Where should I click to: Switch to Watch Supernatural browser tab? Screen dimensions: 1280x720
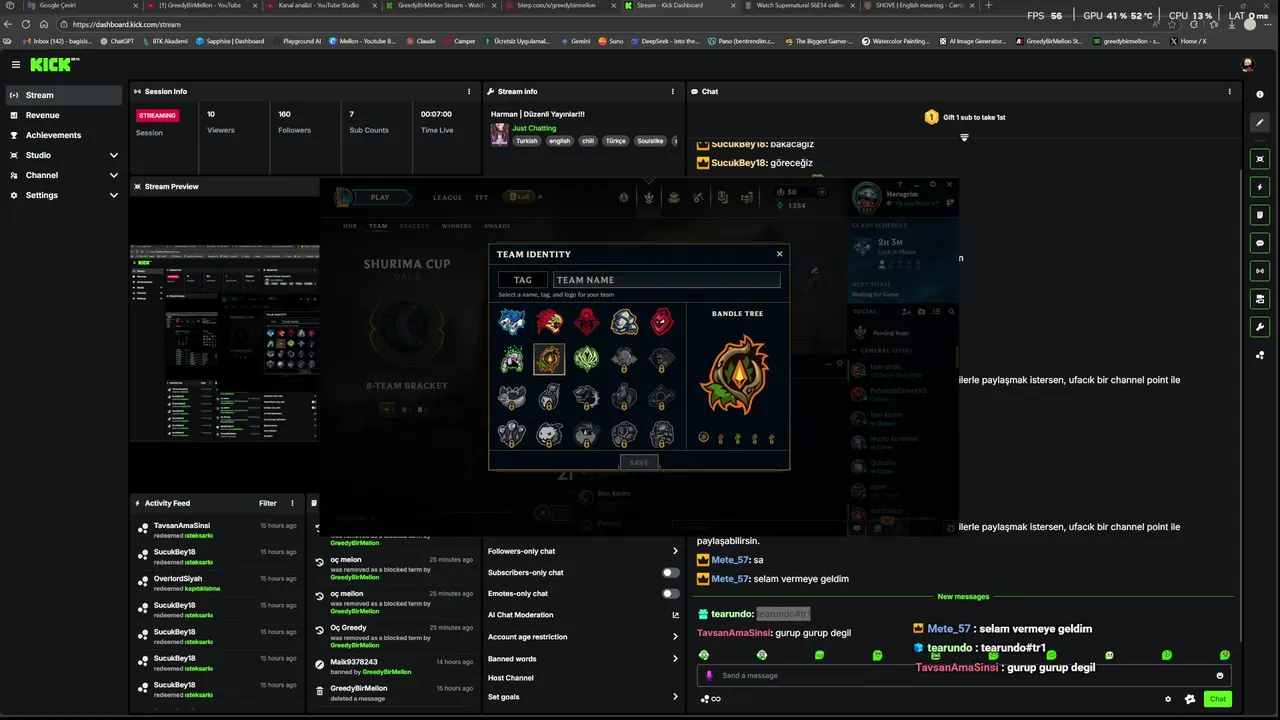798,5
